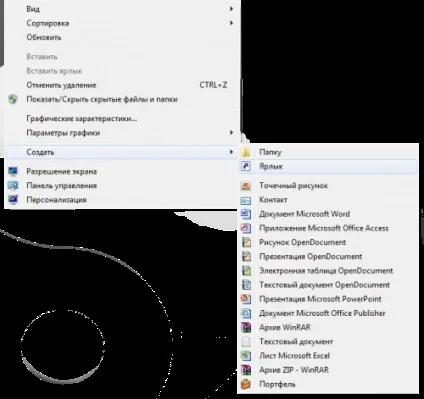The width and height of the screenshot is (424, 399).
Task: Click the bitmap icon beside Точечный рисунок
Action: (x=246, y=186)
